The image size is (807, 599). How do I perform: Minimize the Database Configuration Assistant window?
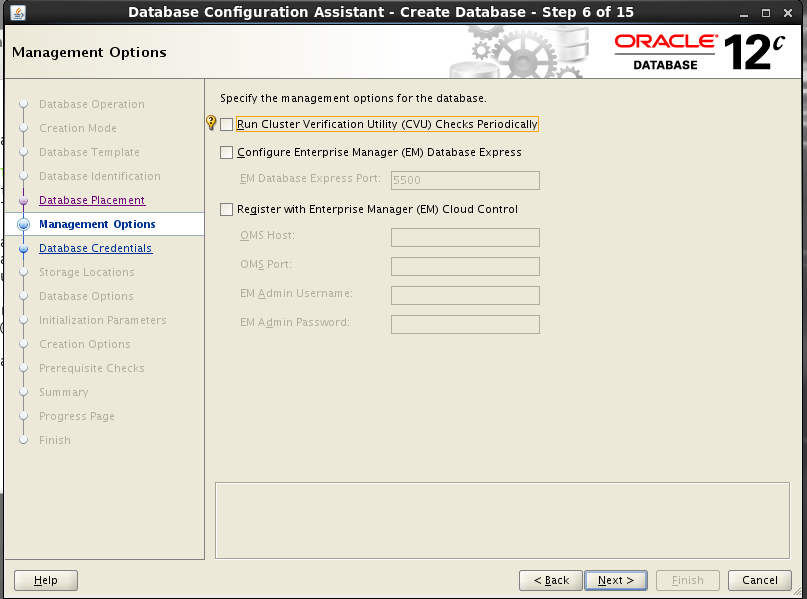[743, 13]
